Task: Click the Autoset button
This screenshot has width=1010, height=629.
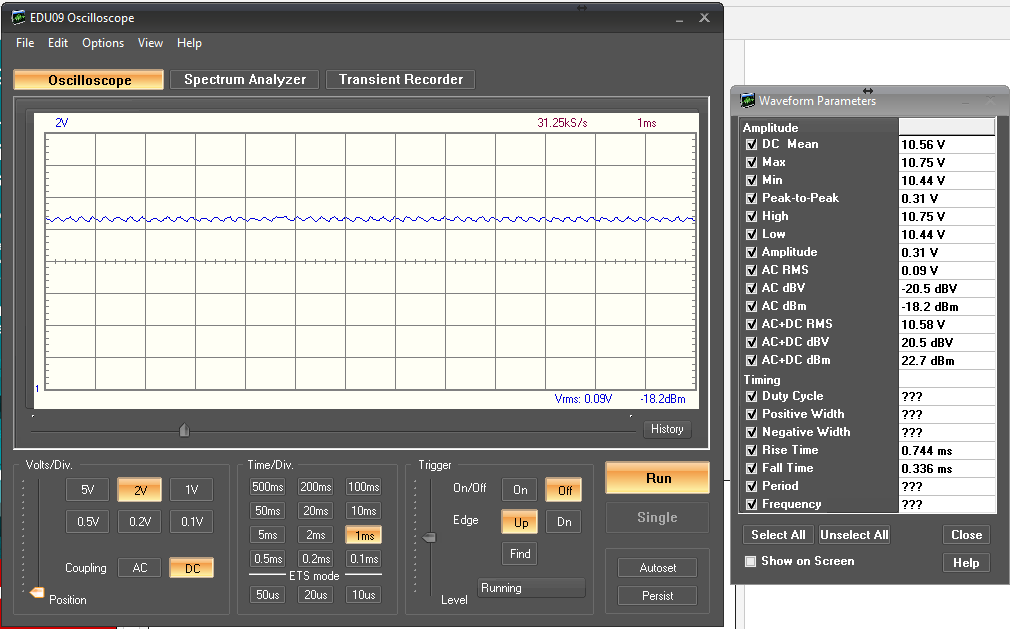Action: pyautogui.click(x=657, y=568)
